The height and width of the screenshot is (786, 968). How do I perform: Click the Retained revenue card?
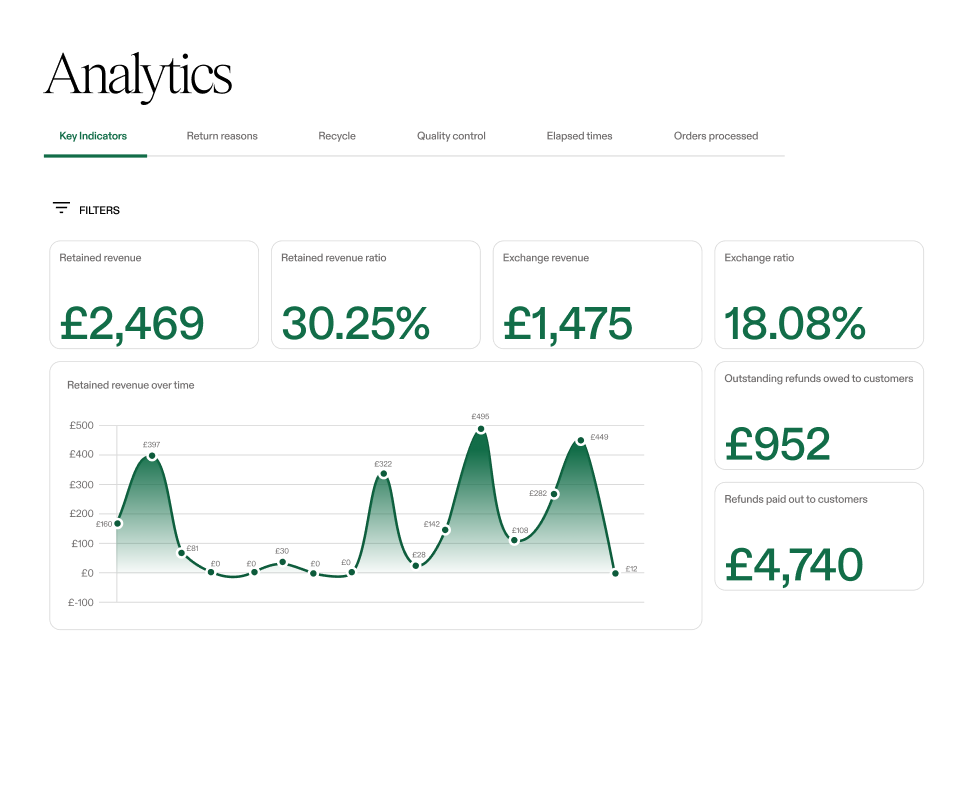(154, 293)
